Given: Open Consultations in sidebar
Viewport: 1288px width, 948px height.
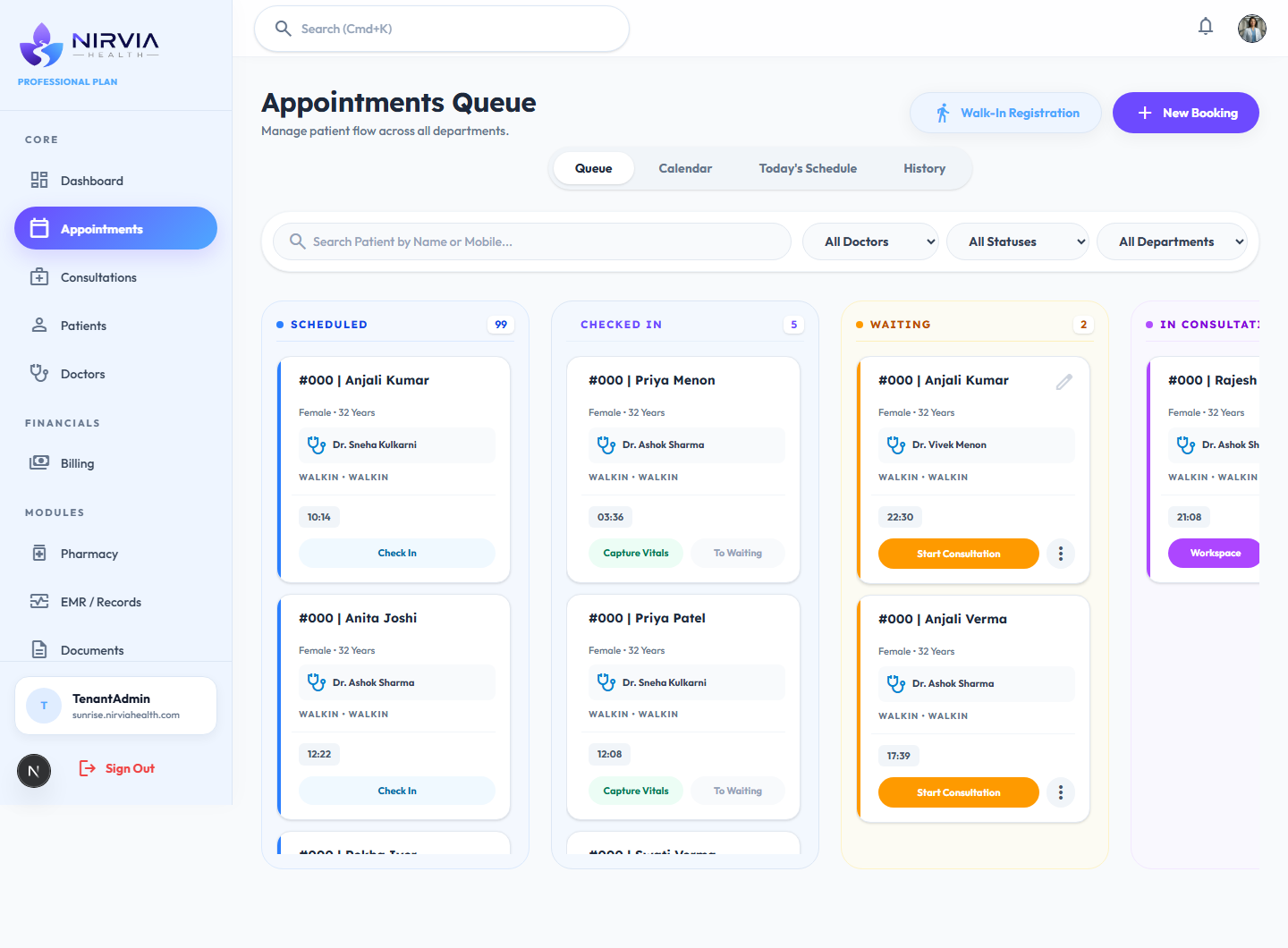Looking at the screenshot, I should (x=115, y=277).
